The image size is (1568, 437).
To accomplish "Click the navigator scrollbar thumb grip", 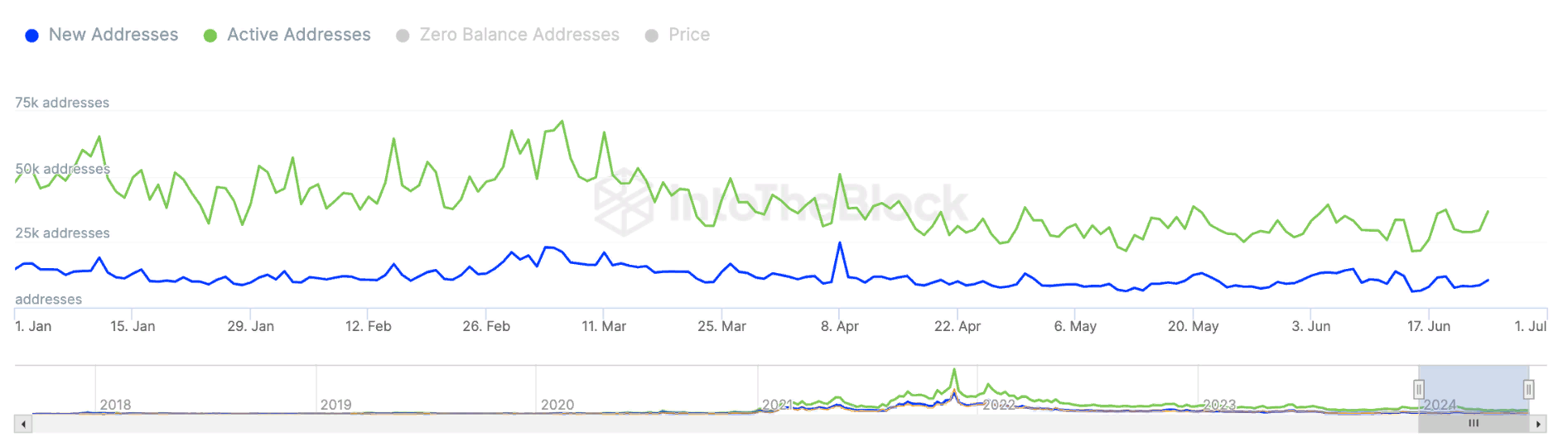I will 1474,424.
